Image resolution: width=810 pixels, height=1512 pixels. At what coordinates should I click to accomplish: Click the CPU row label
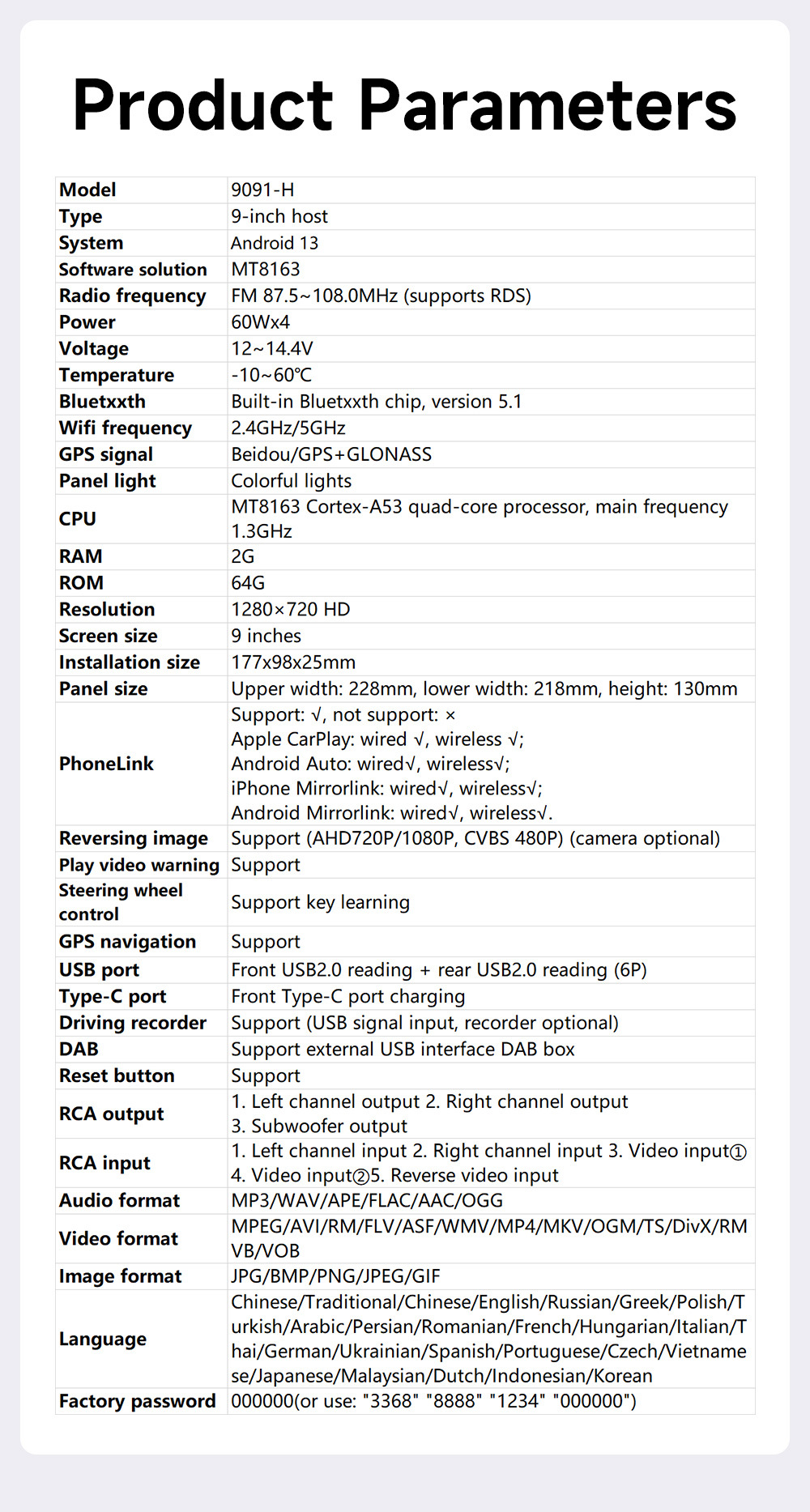click(78, 518)
